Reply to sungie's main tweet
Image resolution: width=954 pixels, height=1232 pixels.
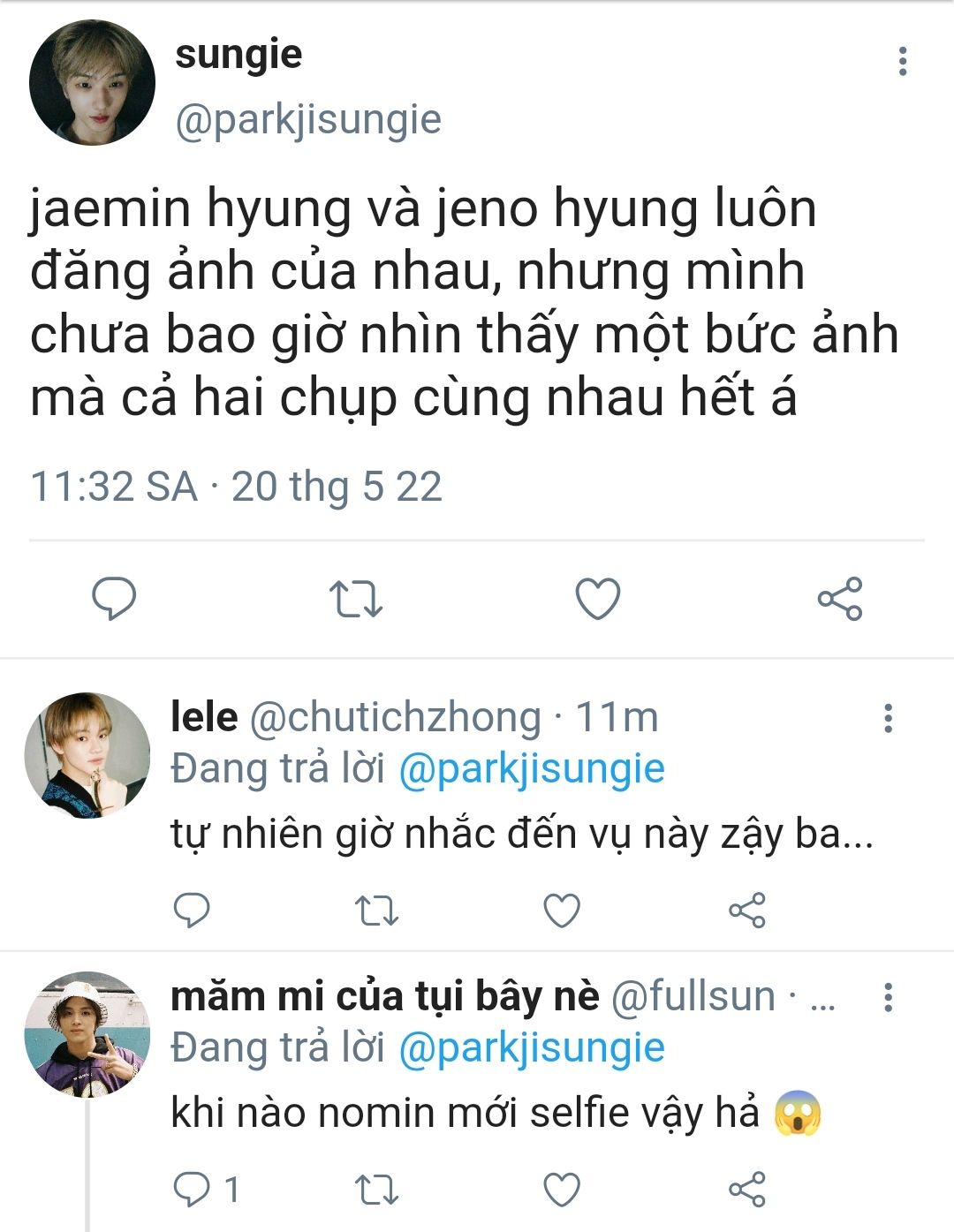[x=115, y=599]
